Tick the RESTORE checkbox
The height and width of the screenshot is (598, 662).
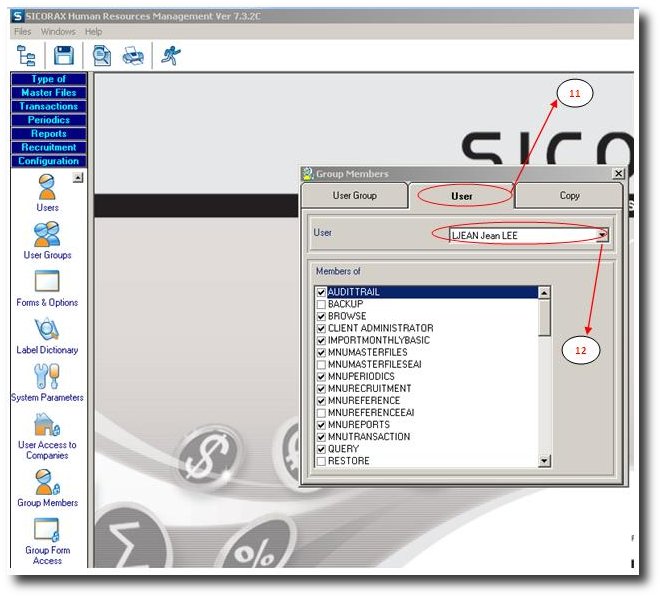[x=321, y=461]
